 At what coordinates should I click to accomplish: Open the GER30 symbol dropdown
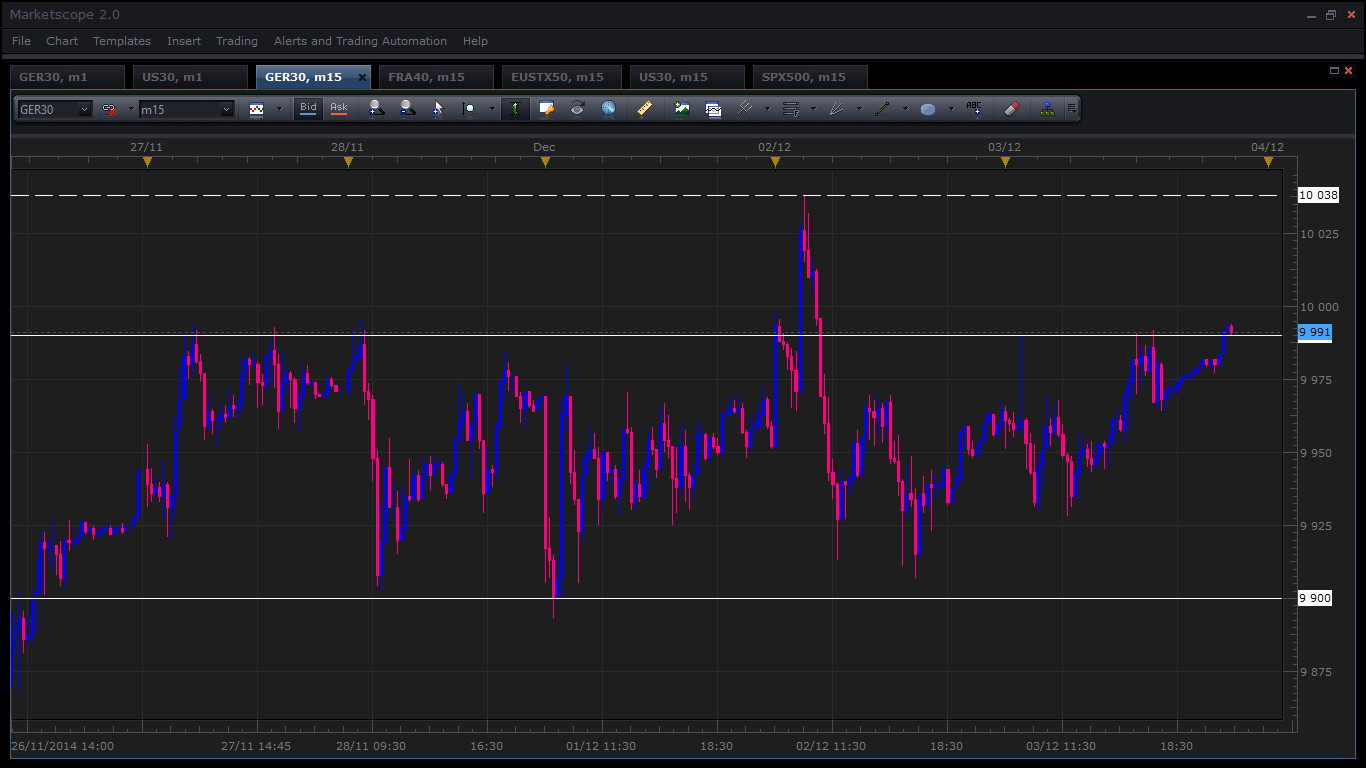point(84,109)
